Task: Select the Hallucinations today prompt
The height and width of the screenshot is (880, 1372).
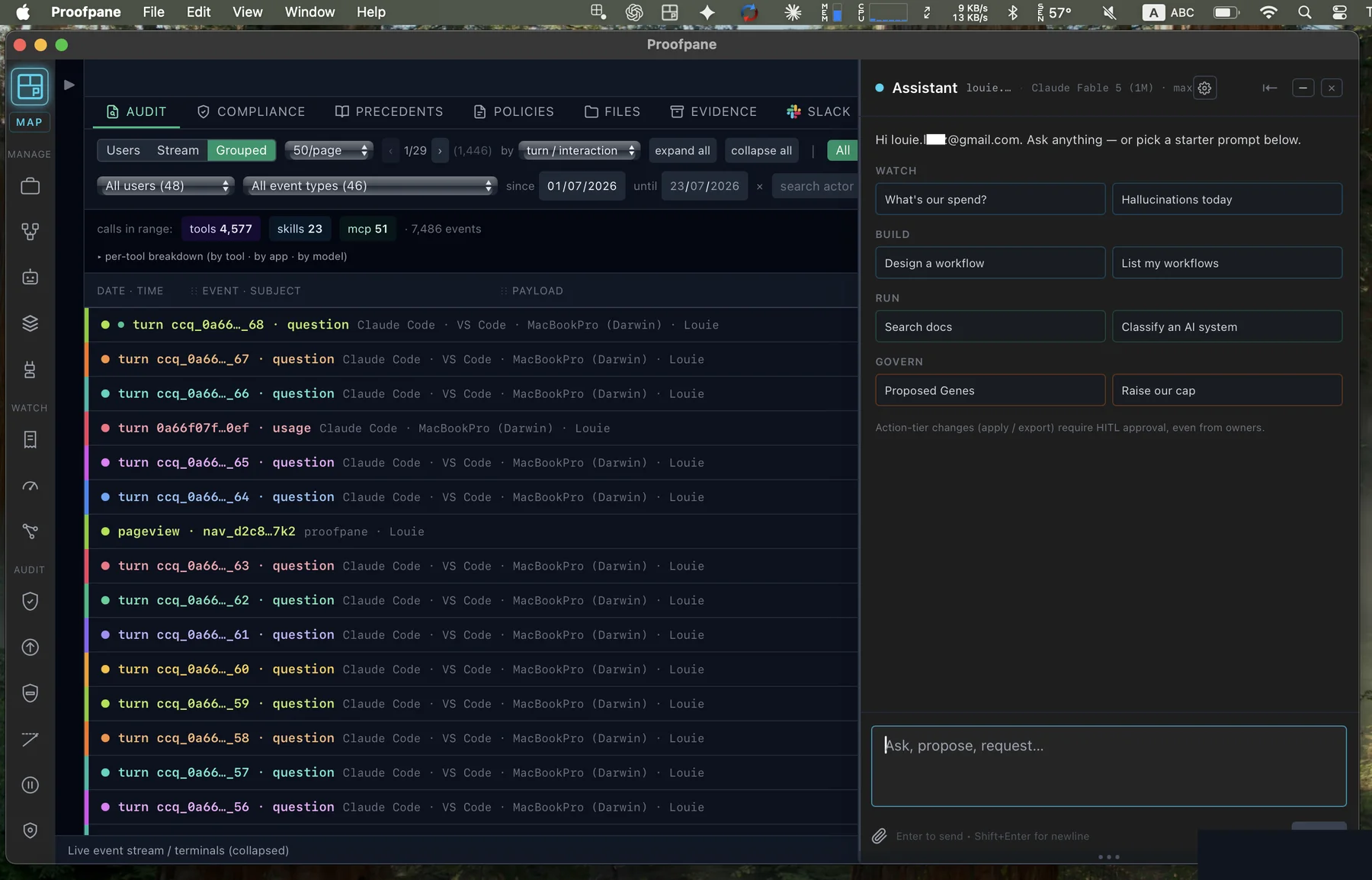Action: 1227,199
